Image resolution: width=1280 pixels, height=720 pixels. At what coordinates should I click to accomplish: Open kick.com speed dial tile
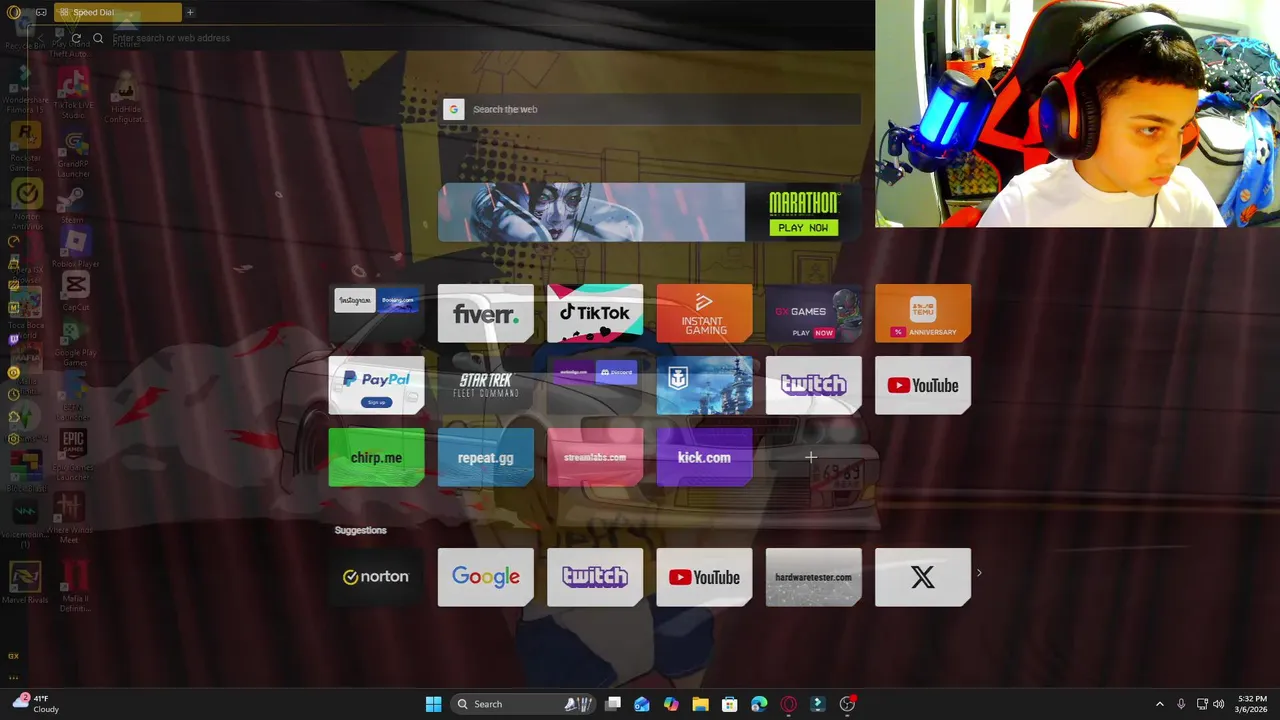tap(704, 458)
